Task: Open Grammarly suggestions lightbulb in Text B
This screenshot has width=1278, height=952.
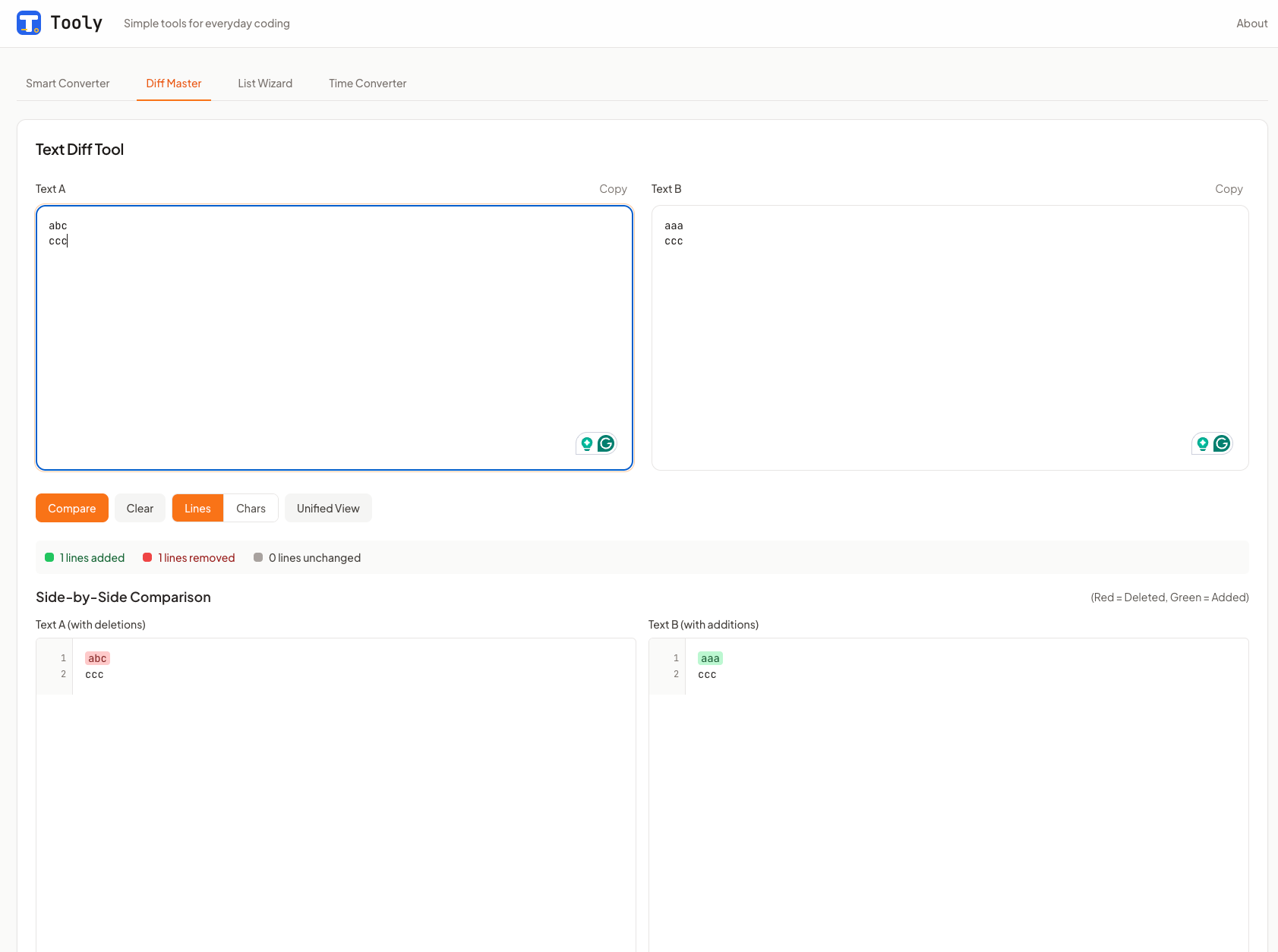Action: click(x=1202, y=443)
